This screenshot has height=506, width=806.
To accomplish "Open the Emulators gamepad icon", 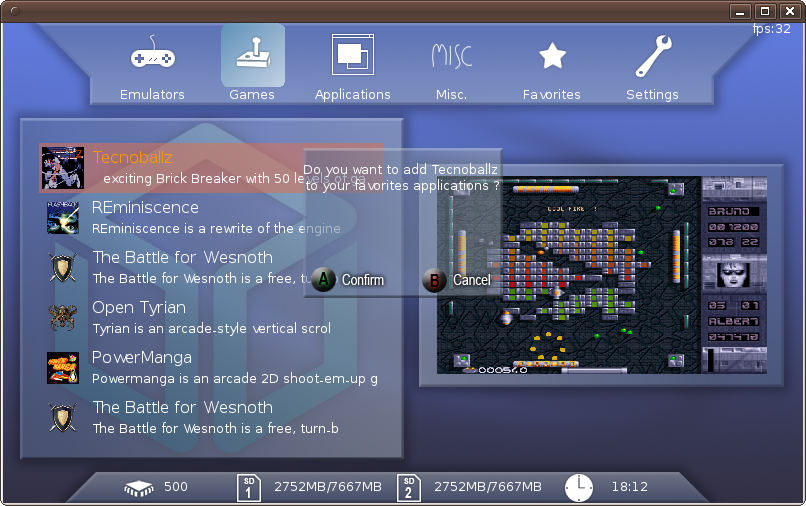I will [152, 56].
